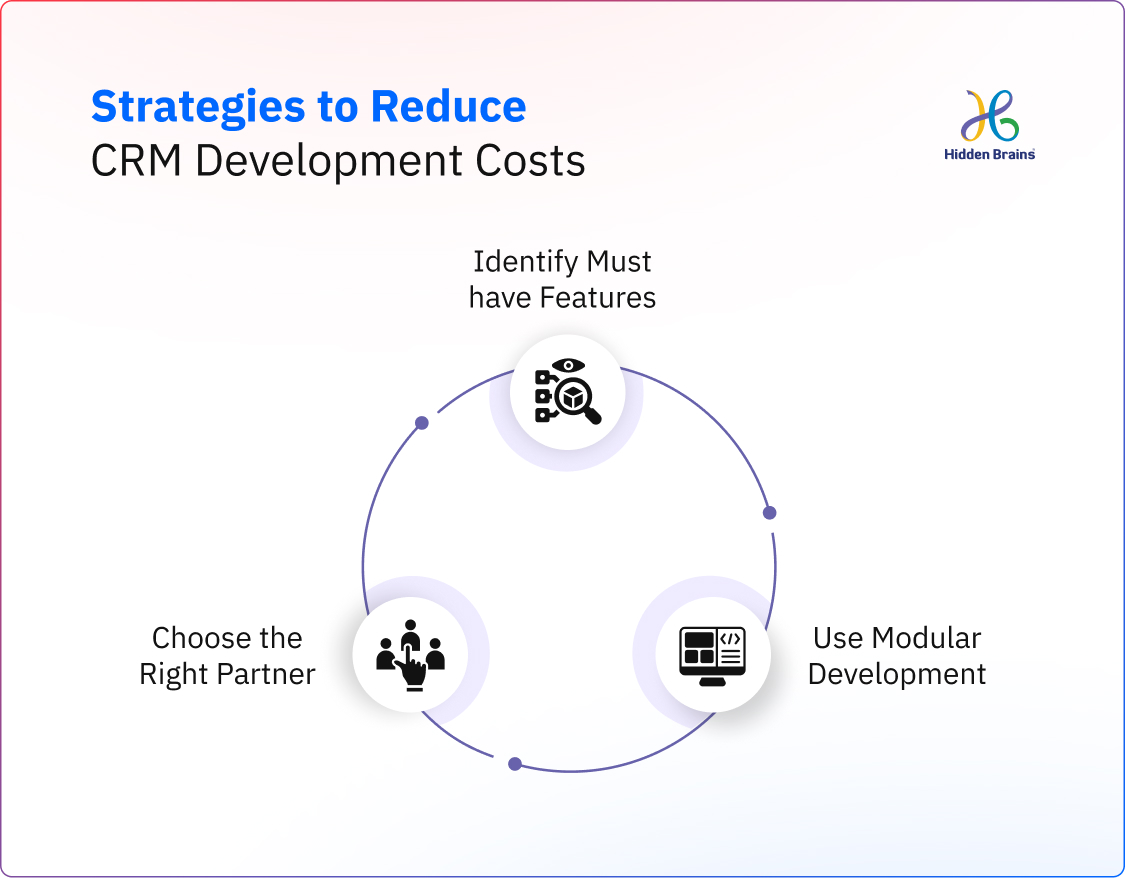Image resolution: width=1125 pixels, height=878 pixels.
Task: Click the purple dot on the right circle edge
Action: tap(768, 511)
